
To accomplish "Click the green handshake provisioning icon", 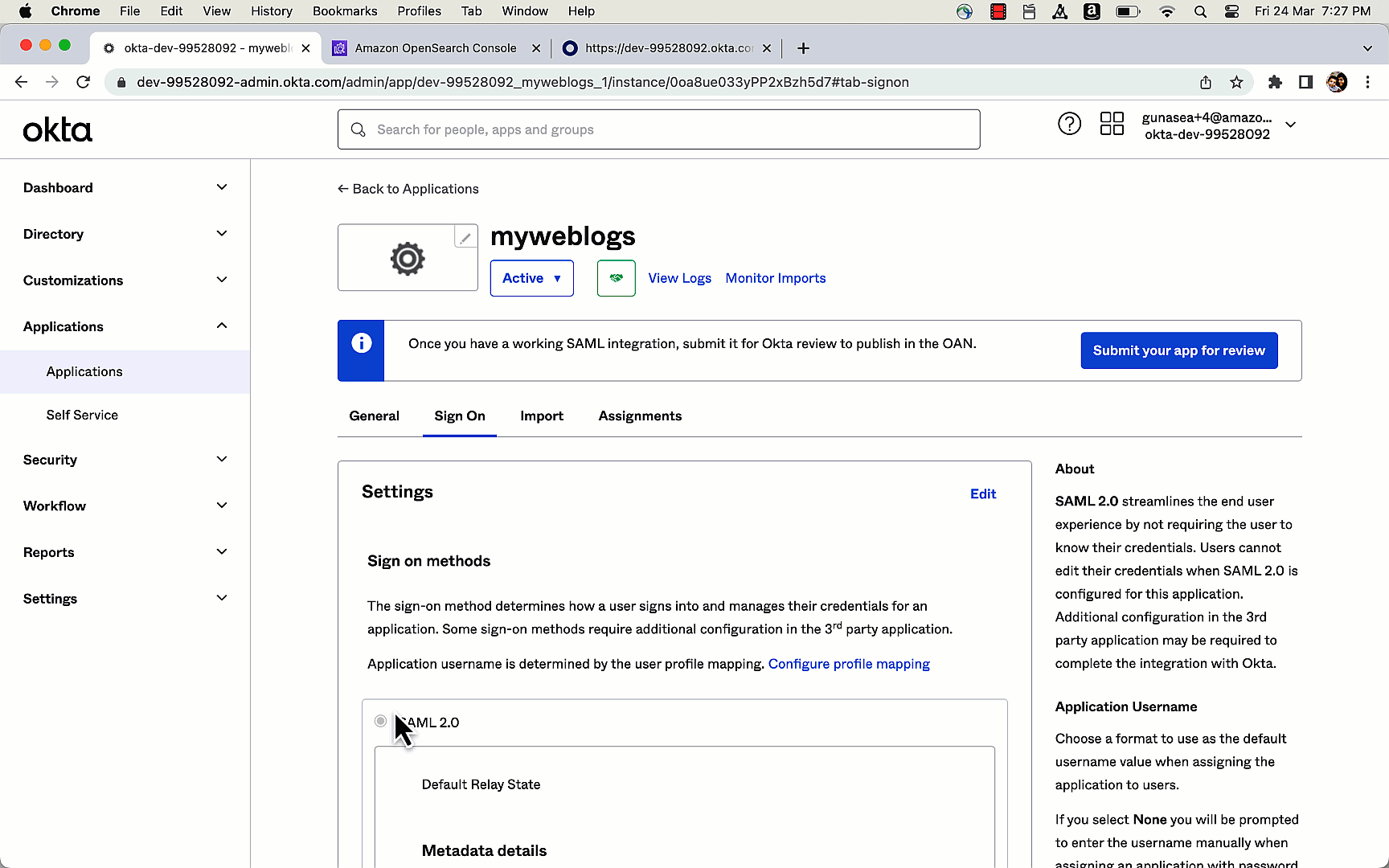I will 617,278.
